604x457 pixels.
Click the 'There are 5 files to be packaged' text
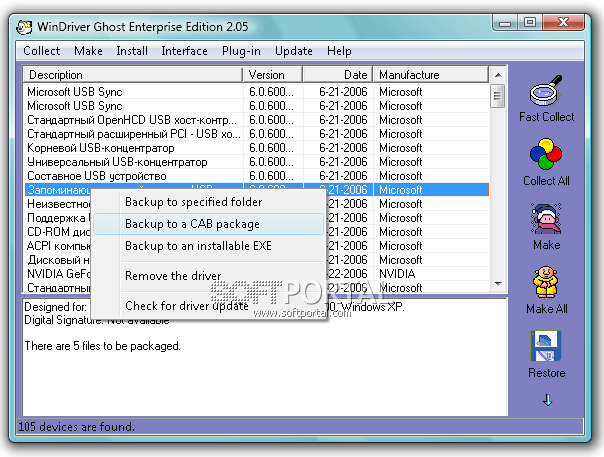tap(102, 346)
